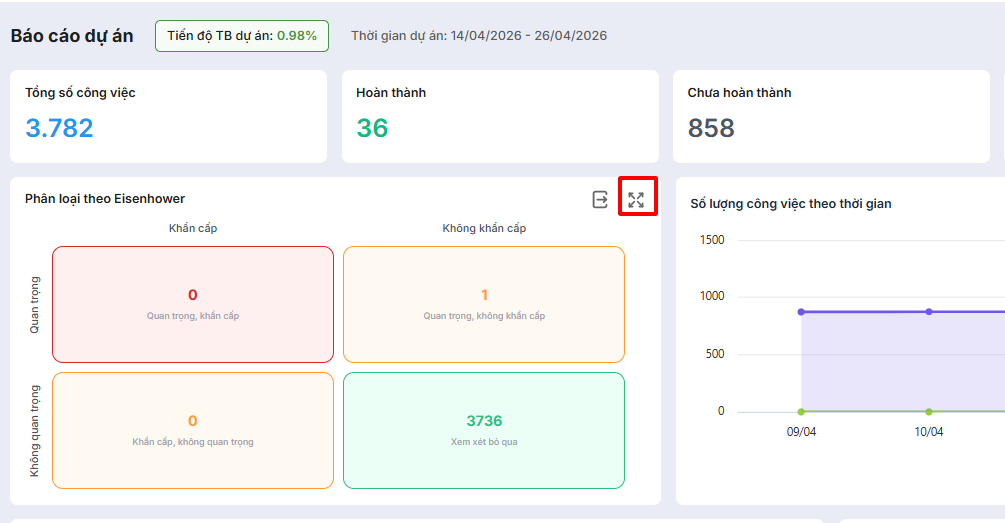Select the urgent, not important quadrant
This screenshot has width=1005, height=523.
tap(193, 430)
